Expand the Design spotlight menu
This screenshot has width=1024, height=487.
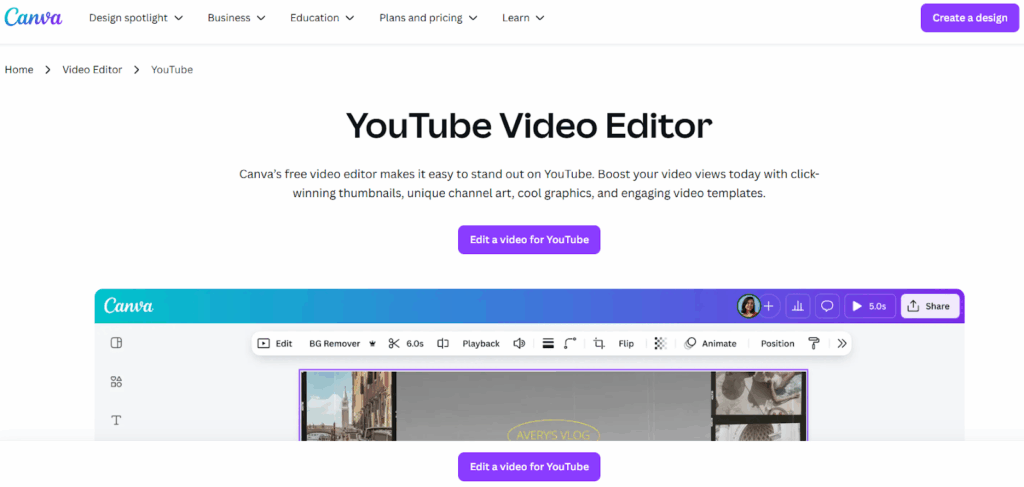click(x=136, y=18)
